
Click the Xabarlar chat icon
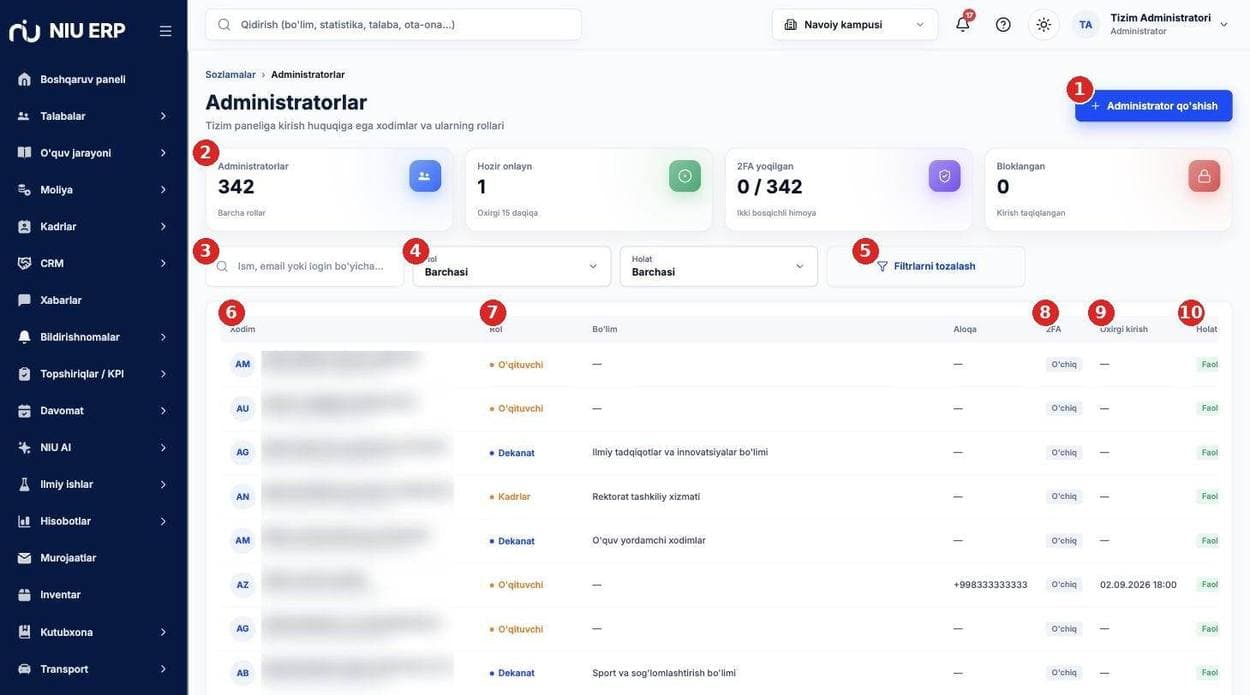tap(24, 300)
